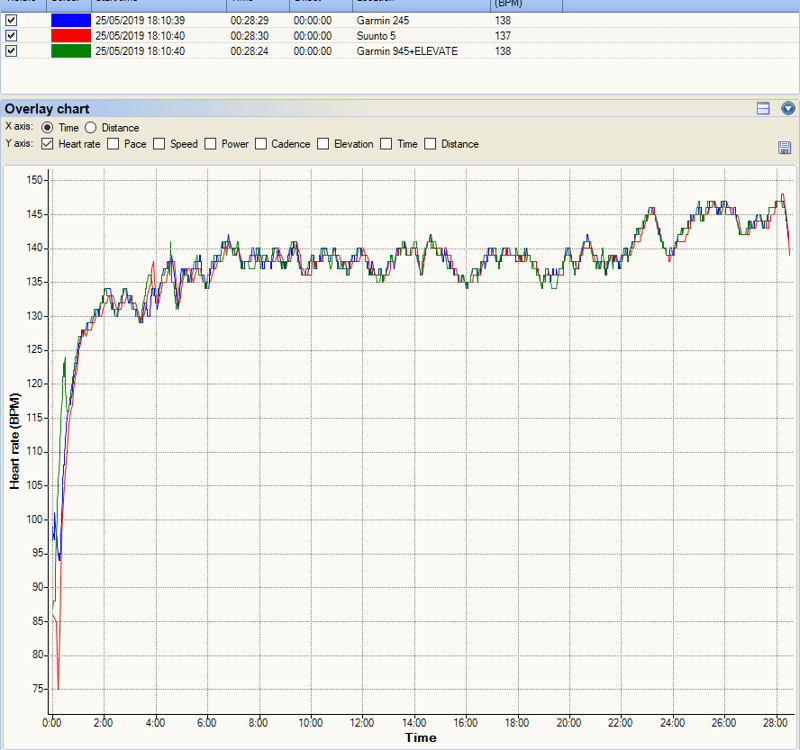Click the 150 tick label on heart rate axis
This screenshot has height=750, width=800.
coord(35,180)
